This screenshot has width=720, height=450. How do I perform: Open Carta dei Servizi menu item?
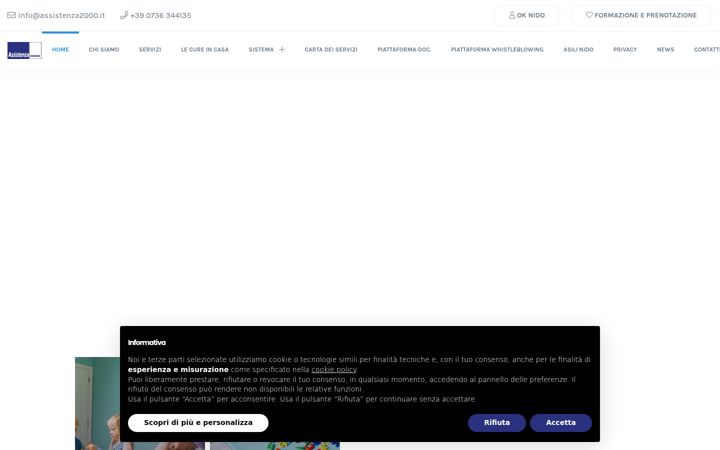point(331,50)
